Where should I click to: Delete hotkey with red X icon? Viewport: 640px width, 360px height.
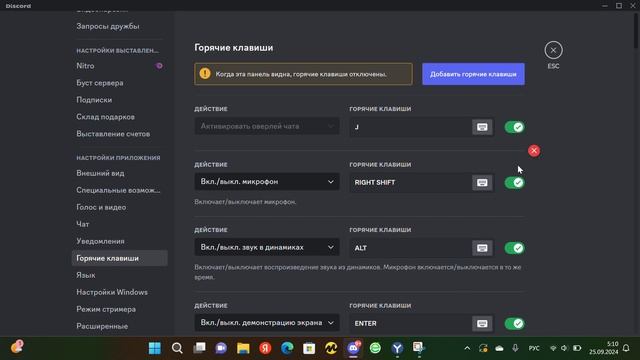[x=533, y=151]
